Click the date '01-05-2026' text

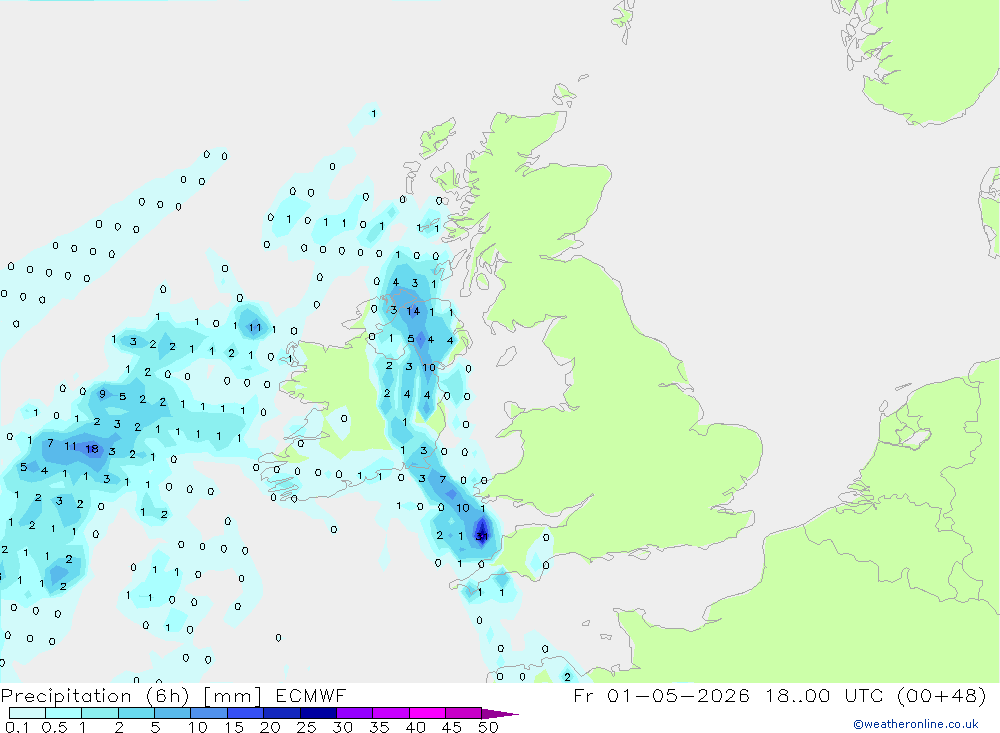pos(678,695)
